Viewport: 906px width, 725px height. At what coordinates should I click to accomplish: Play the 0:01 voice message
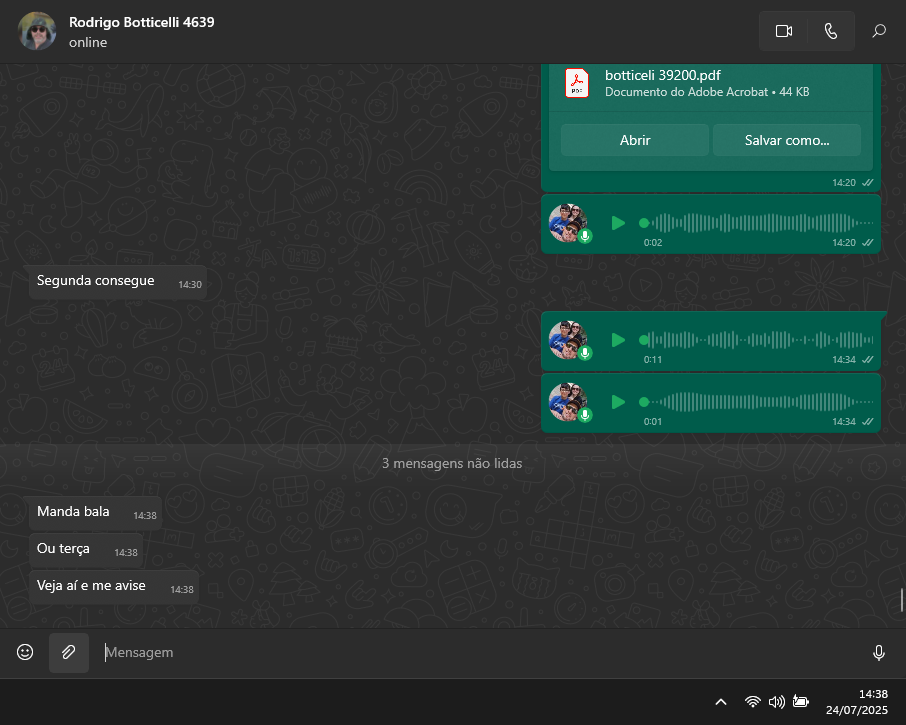point(618,402)
